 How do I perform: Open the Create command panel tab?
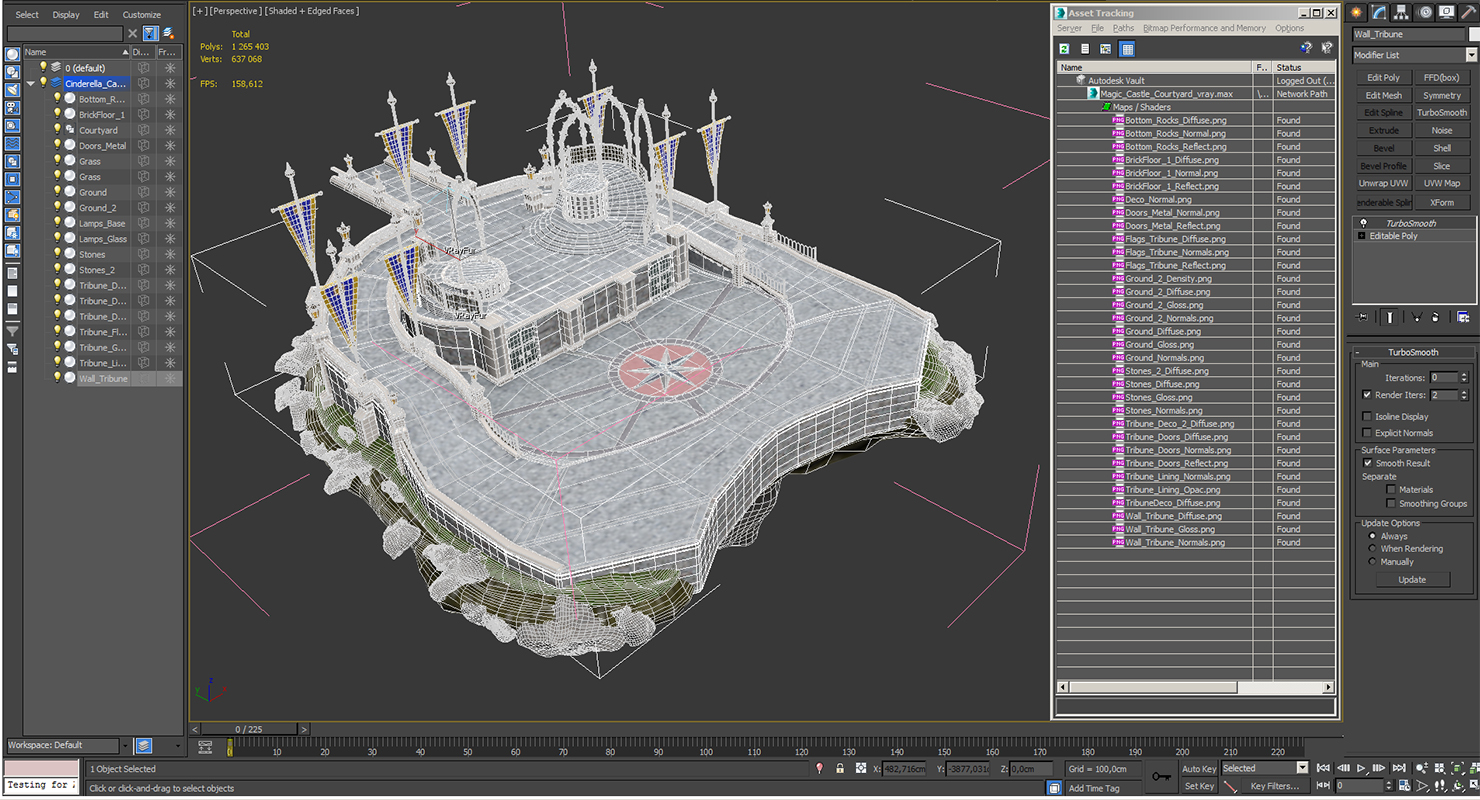tap(1356, 12)
